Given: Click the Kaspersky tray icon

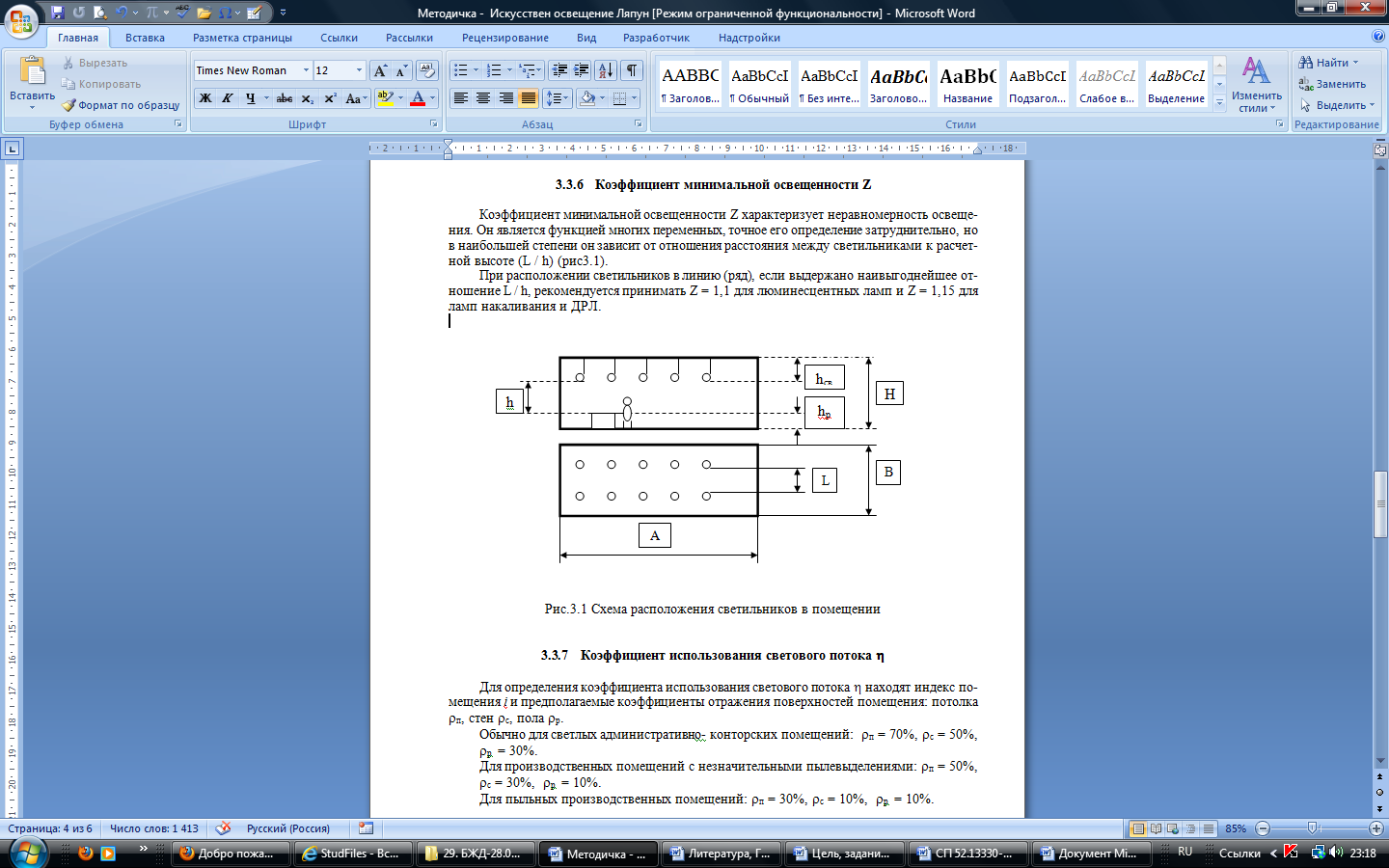Looking at the screenshot, I should click(x=1291, y=853).
